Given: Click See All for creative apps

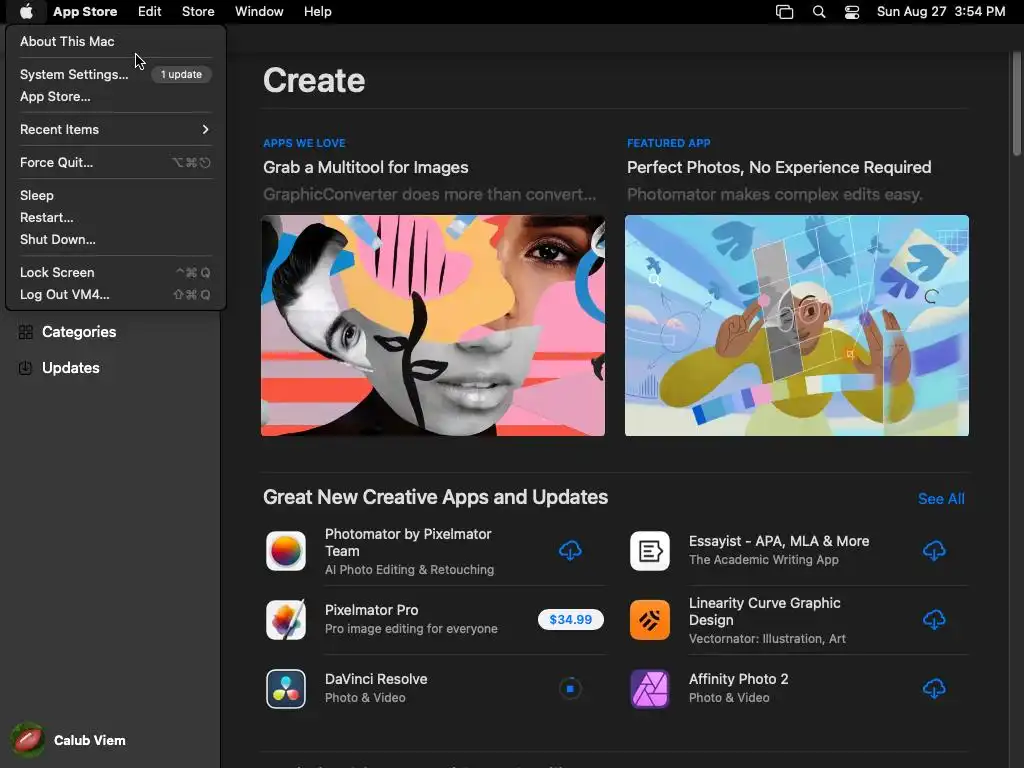Looking at the screenshot, I should (x=941, y=499).
